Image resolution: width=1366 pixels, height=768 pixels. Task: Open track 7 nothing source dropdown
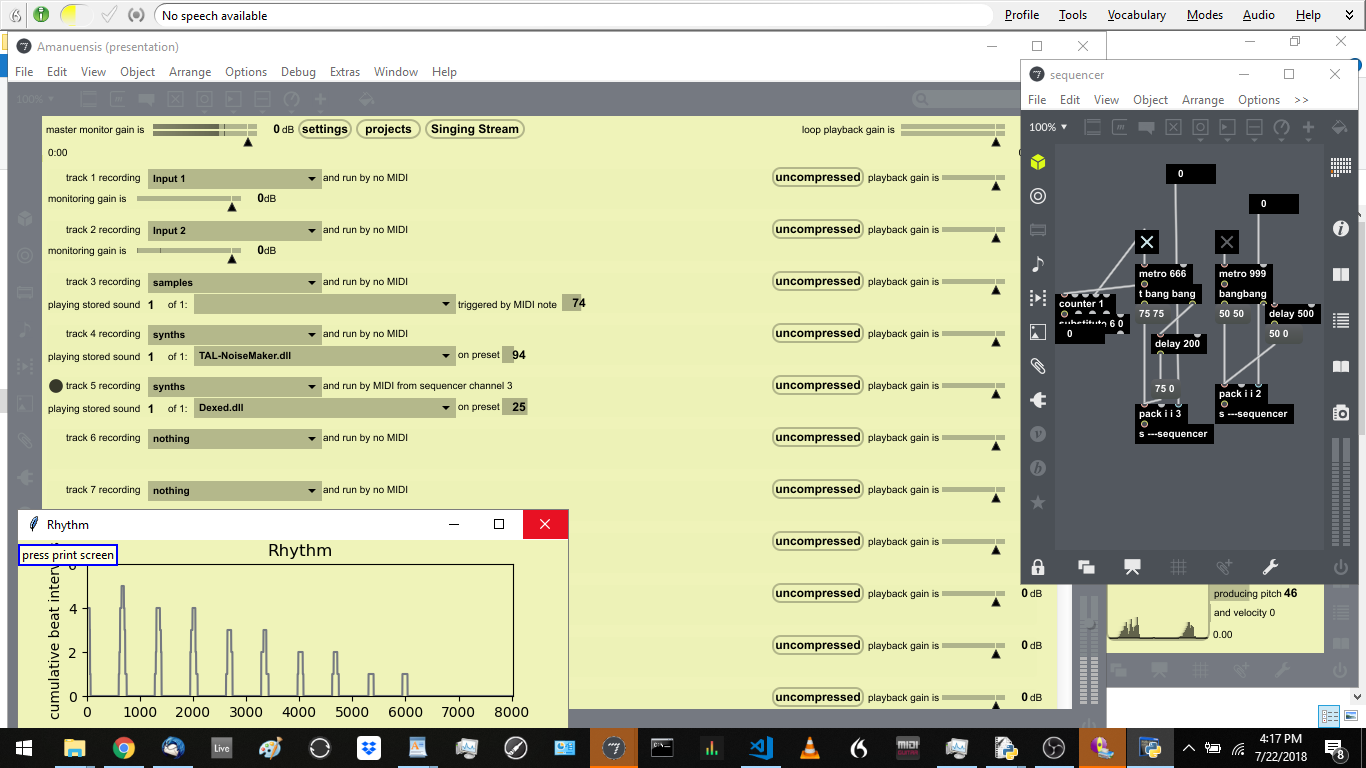233,490
